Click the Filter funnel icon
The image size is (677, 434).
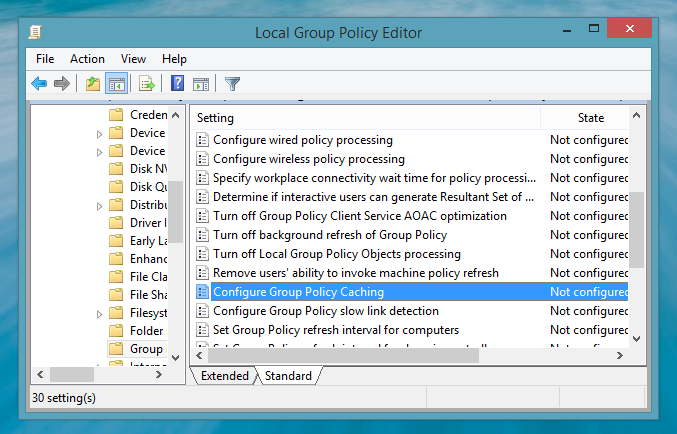tap(232, 84)
